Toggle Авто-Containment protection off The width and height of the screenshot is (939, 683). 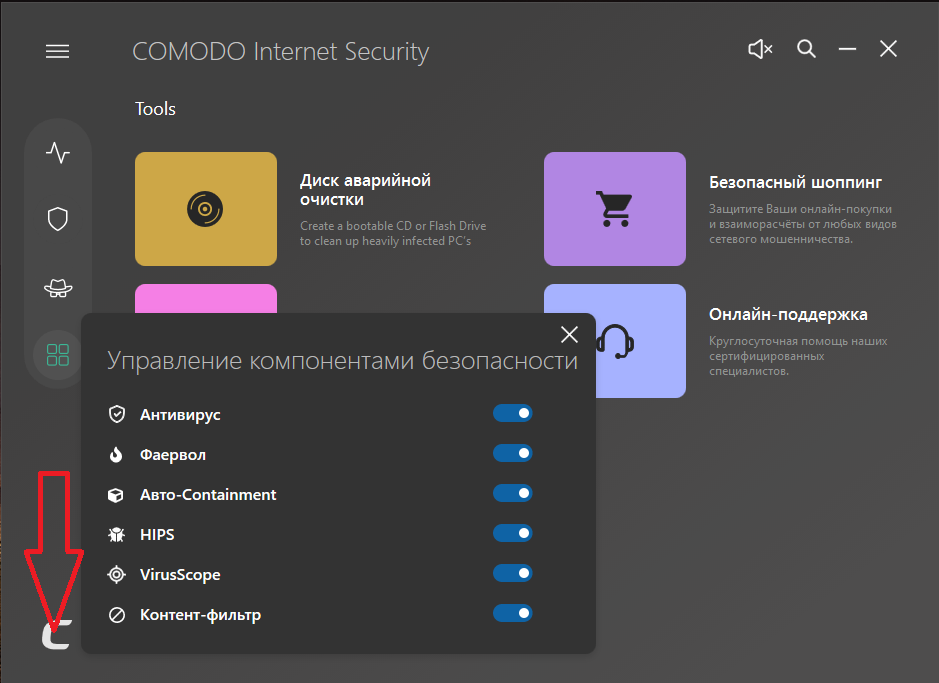pyautogui.click(x=513, y=493)
